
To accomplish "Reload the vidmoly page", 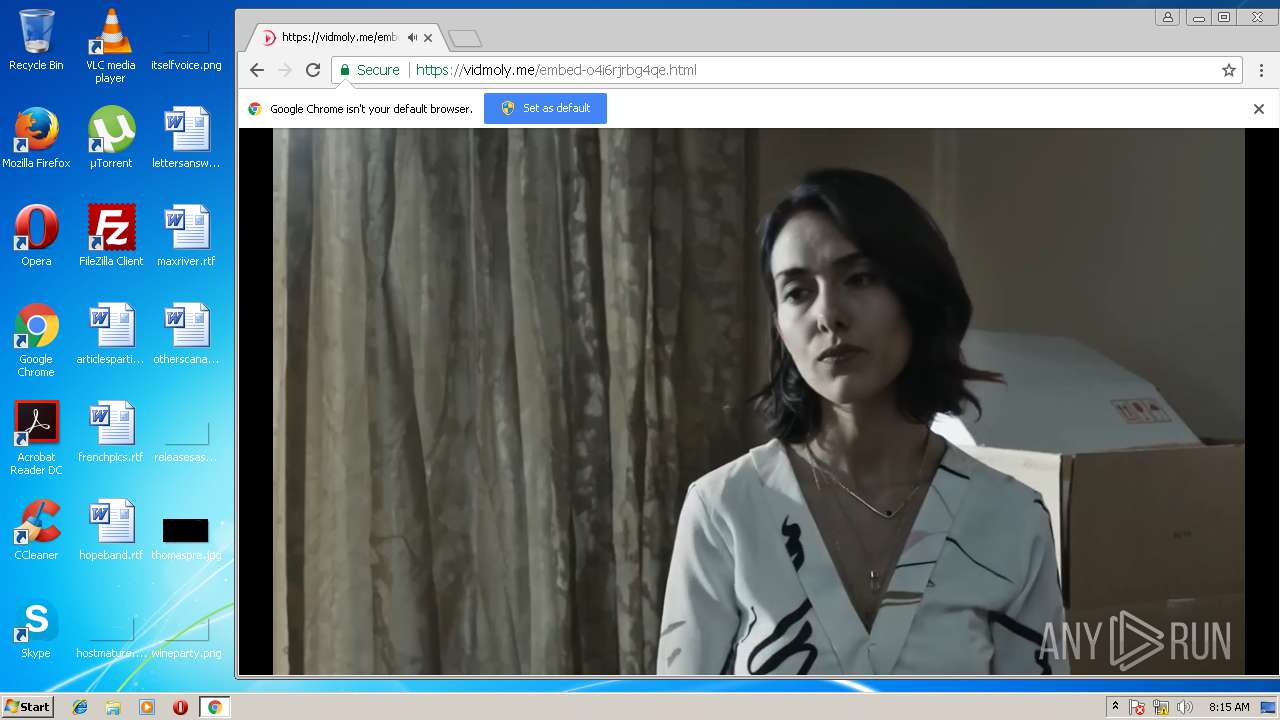I will pyautogui.click(x=313, y=70).
